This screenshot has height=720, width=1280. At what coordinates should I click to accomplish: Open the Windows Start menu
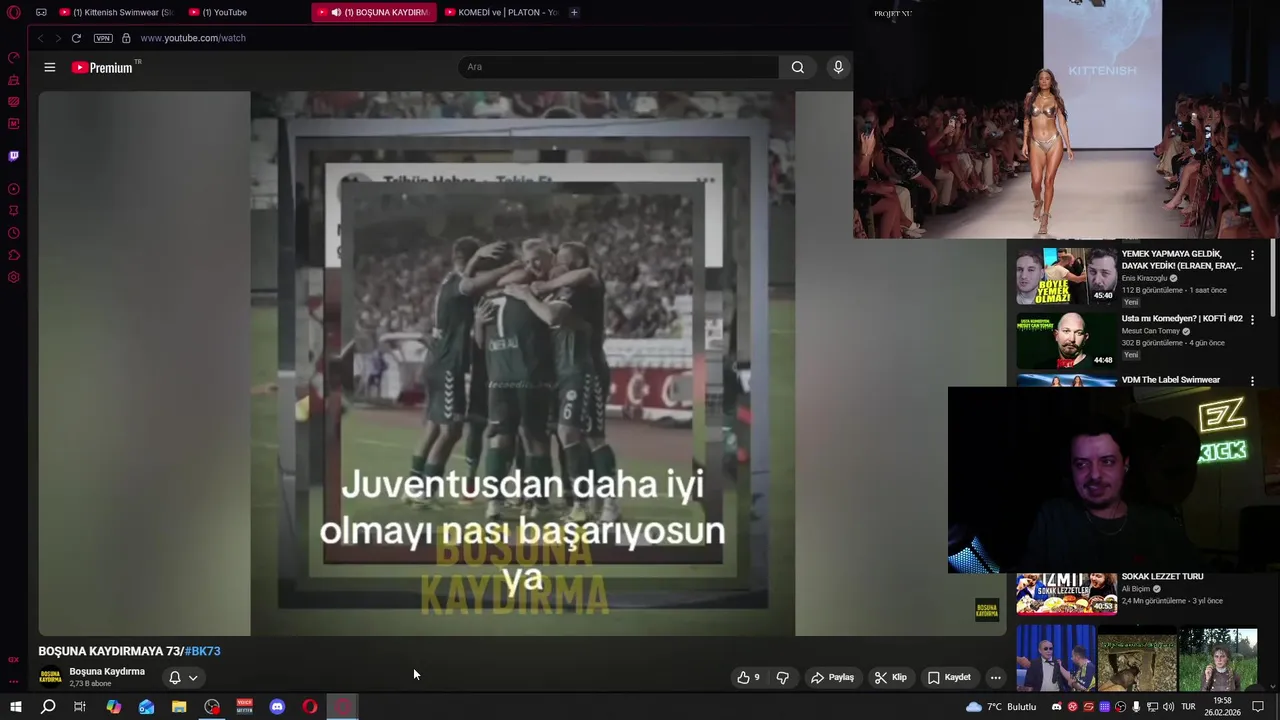pos(16,707)
